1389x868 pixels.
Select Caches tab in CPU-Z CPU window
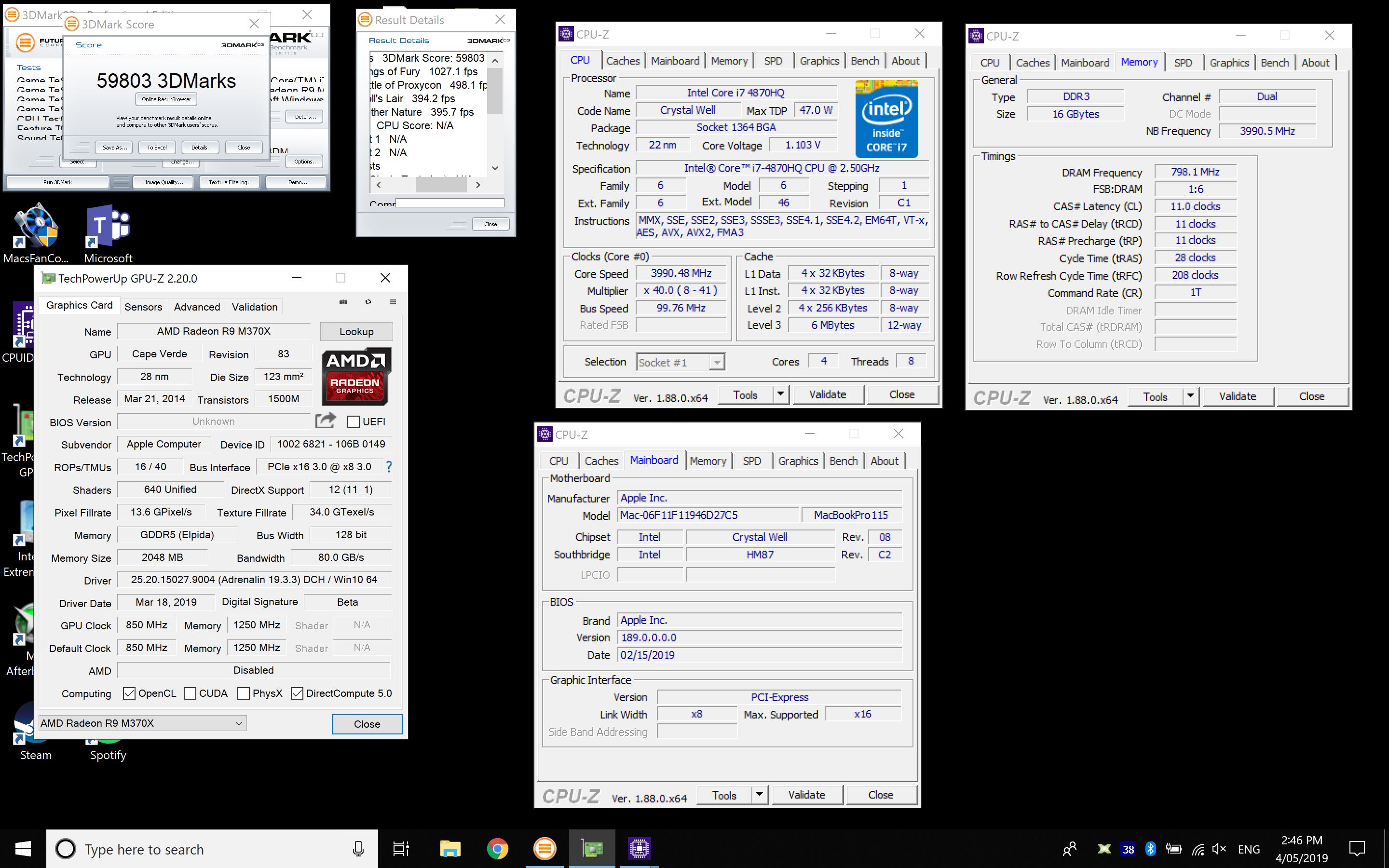pos(623,61)
